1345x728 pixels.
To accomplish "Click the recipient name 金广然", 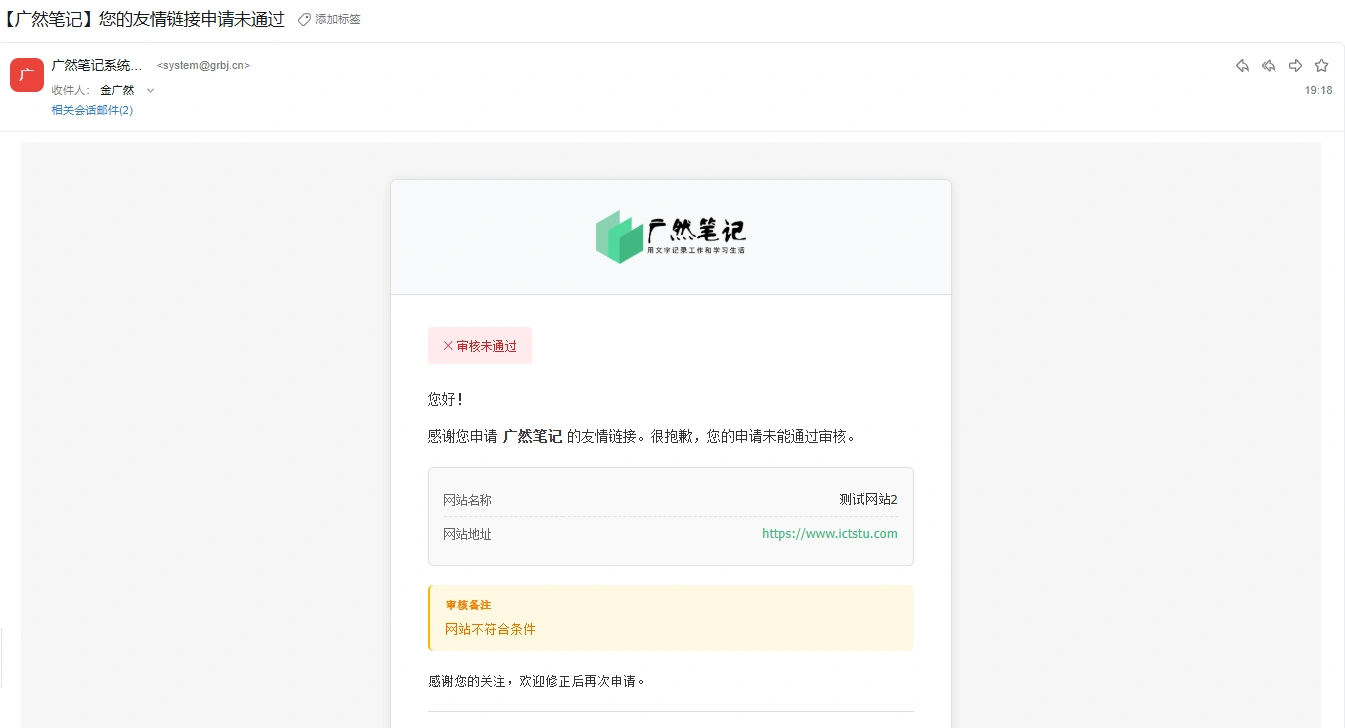I will point(117,90).
